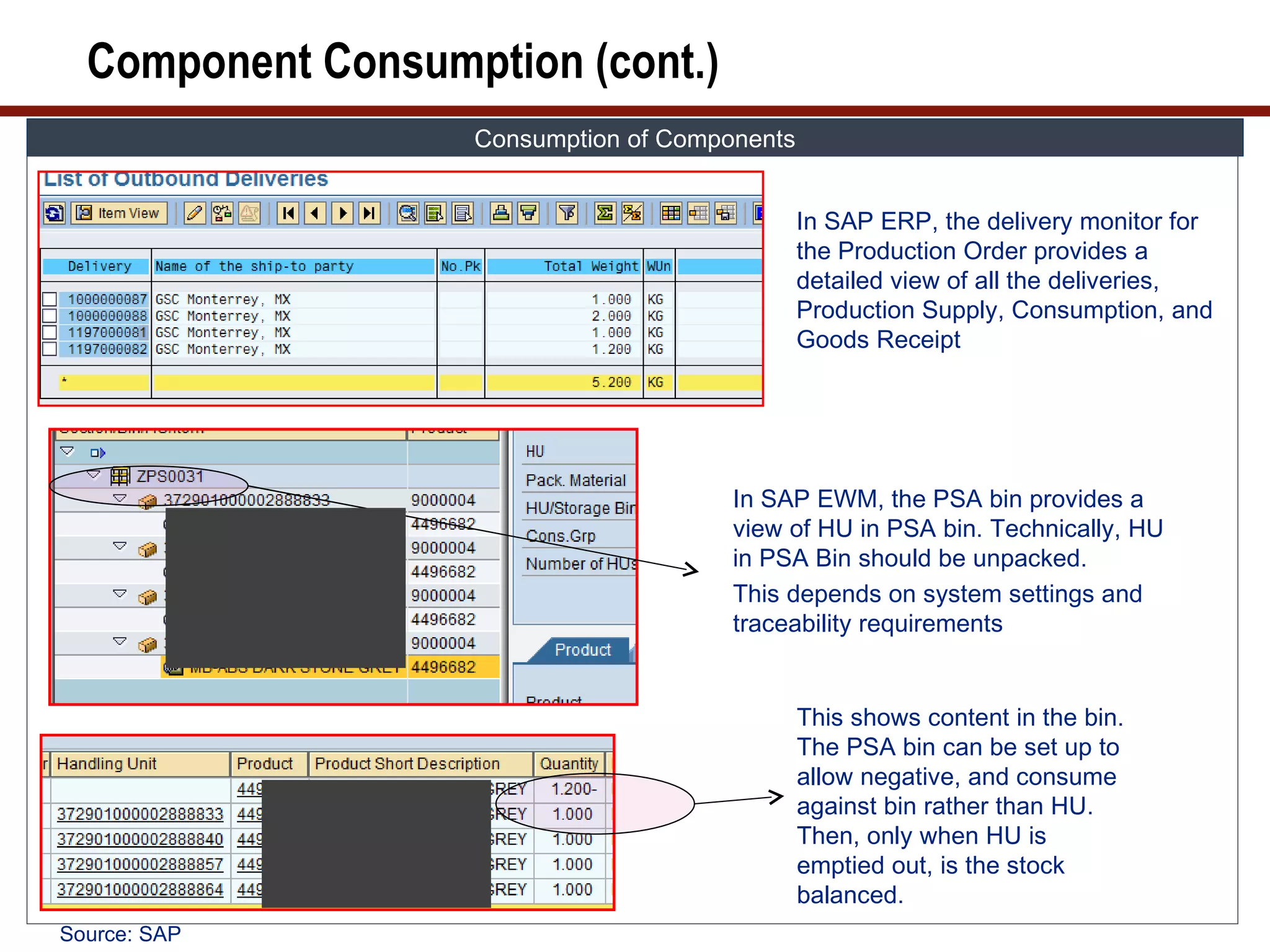
Task: Click the second HU package box icon
Action: [x=148, y=549]
